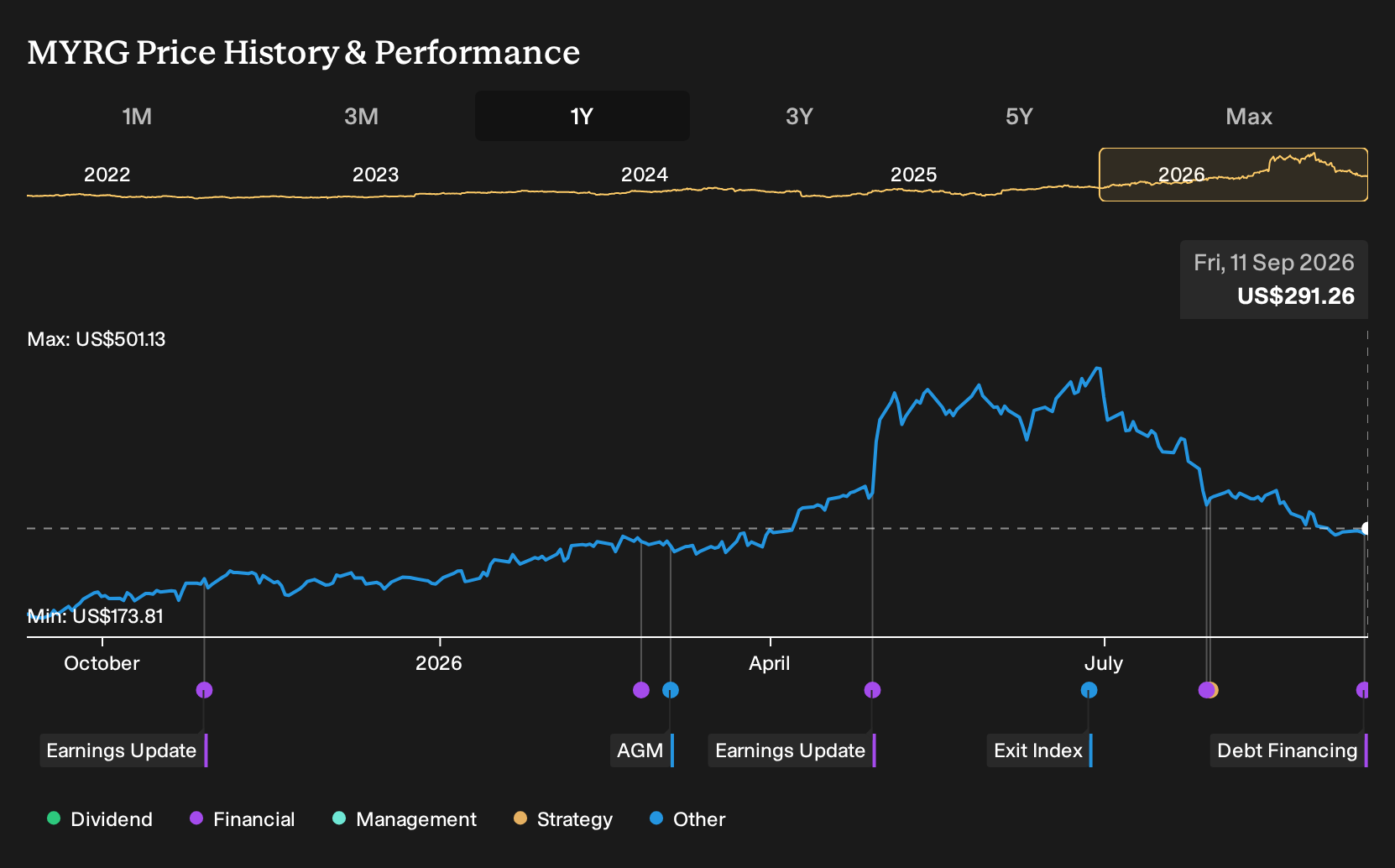
Task: Toggle the Management legend filter
Action: pos(405,819)
